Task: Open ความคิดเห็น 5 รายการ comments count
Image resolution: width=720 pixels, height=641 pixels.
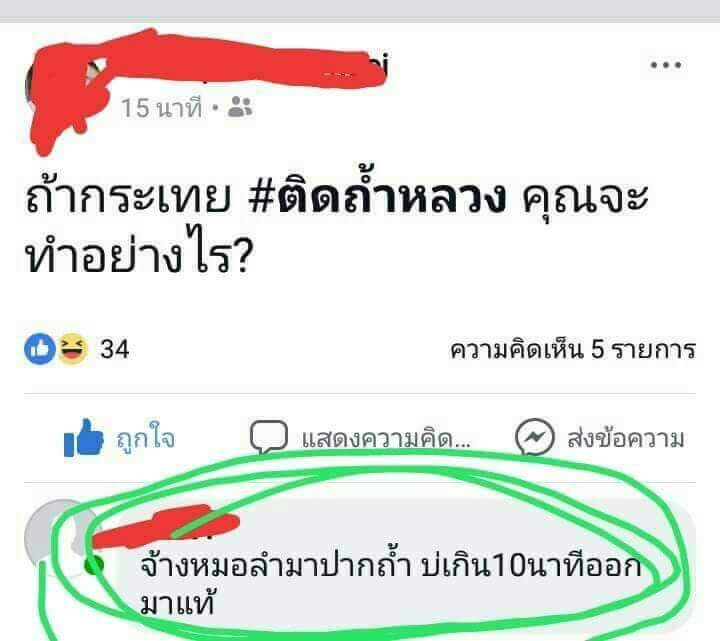Action: pyautogui.click(x=573, y=350)
